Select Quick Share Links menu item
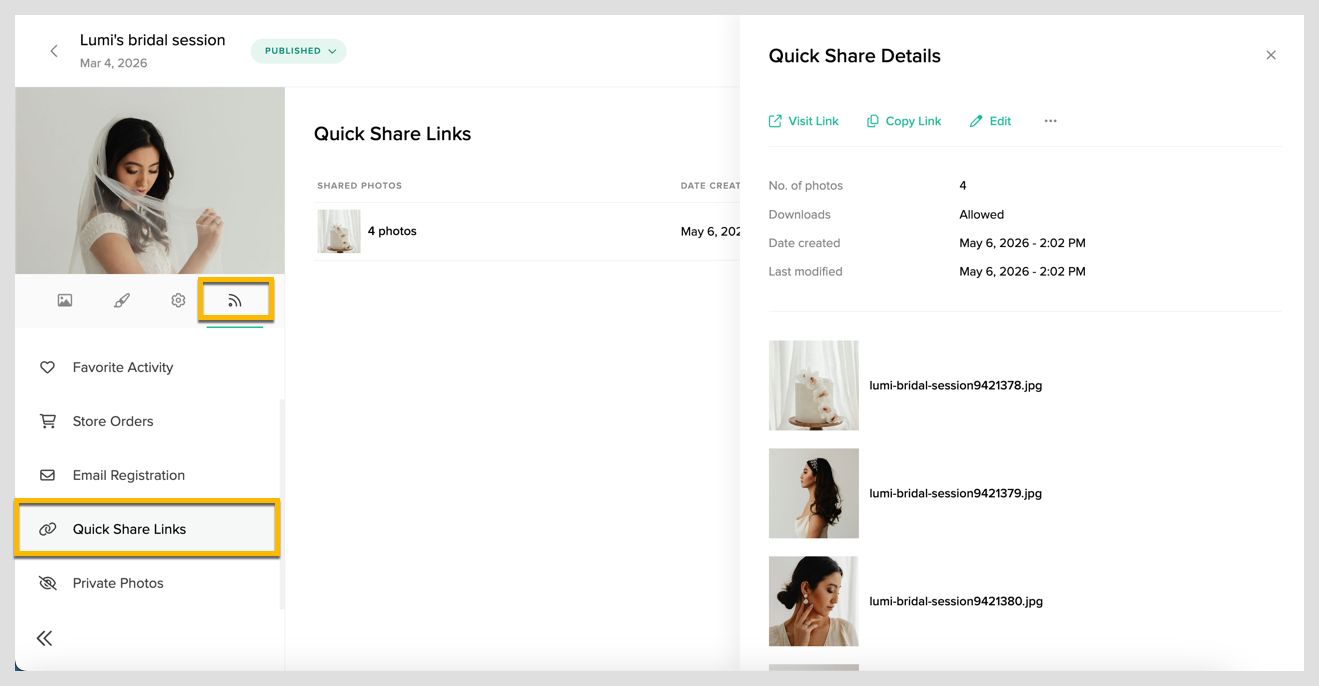This screenshot has width=1319, height=686. [x=147, y=529]
